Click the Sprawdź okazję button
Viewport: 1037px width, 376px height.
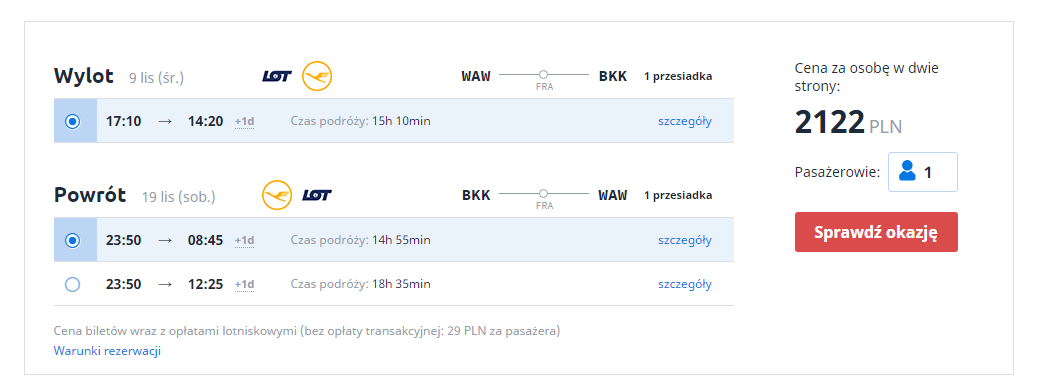(x=876, y=232)
